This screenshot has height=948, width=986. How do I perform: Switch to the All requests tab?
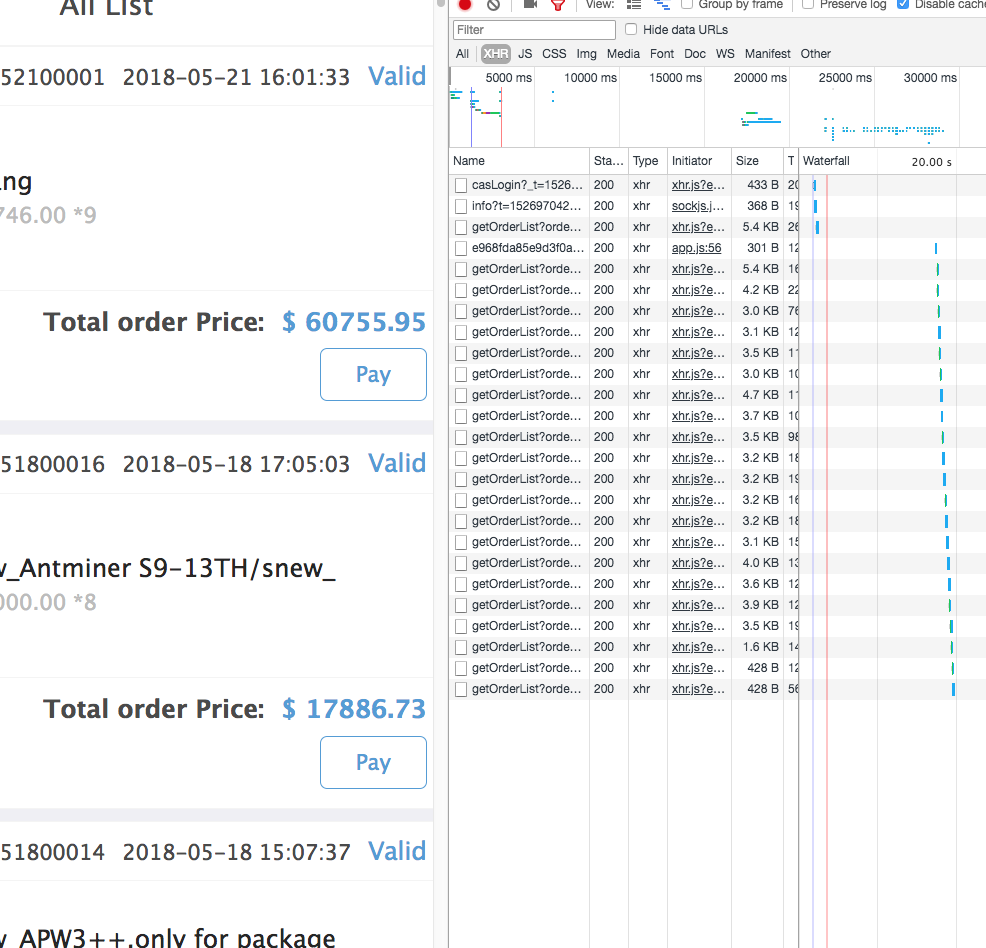click(462, 53)
